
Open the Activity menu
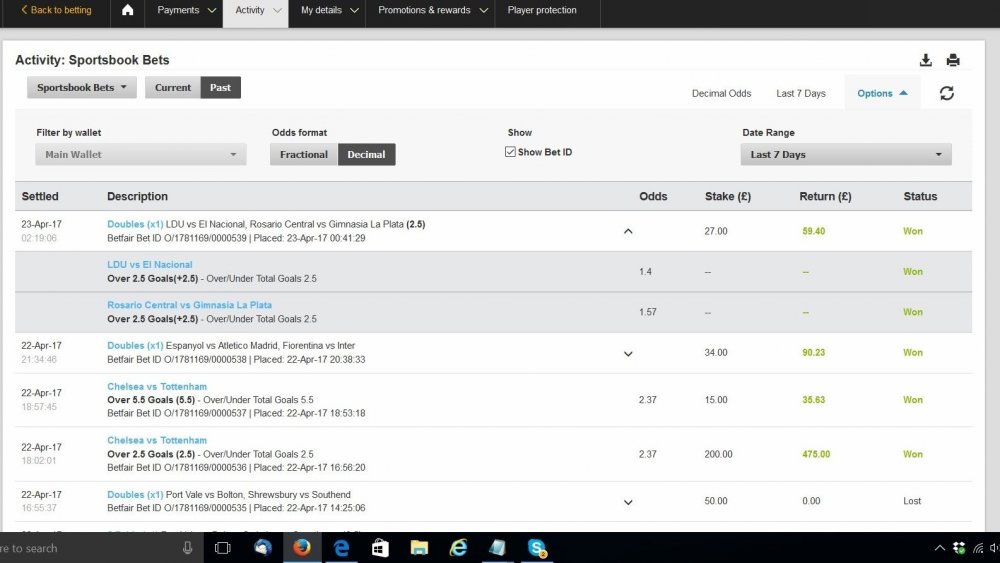pyautogui.click(x=256, y=10)
